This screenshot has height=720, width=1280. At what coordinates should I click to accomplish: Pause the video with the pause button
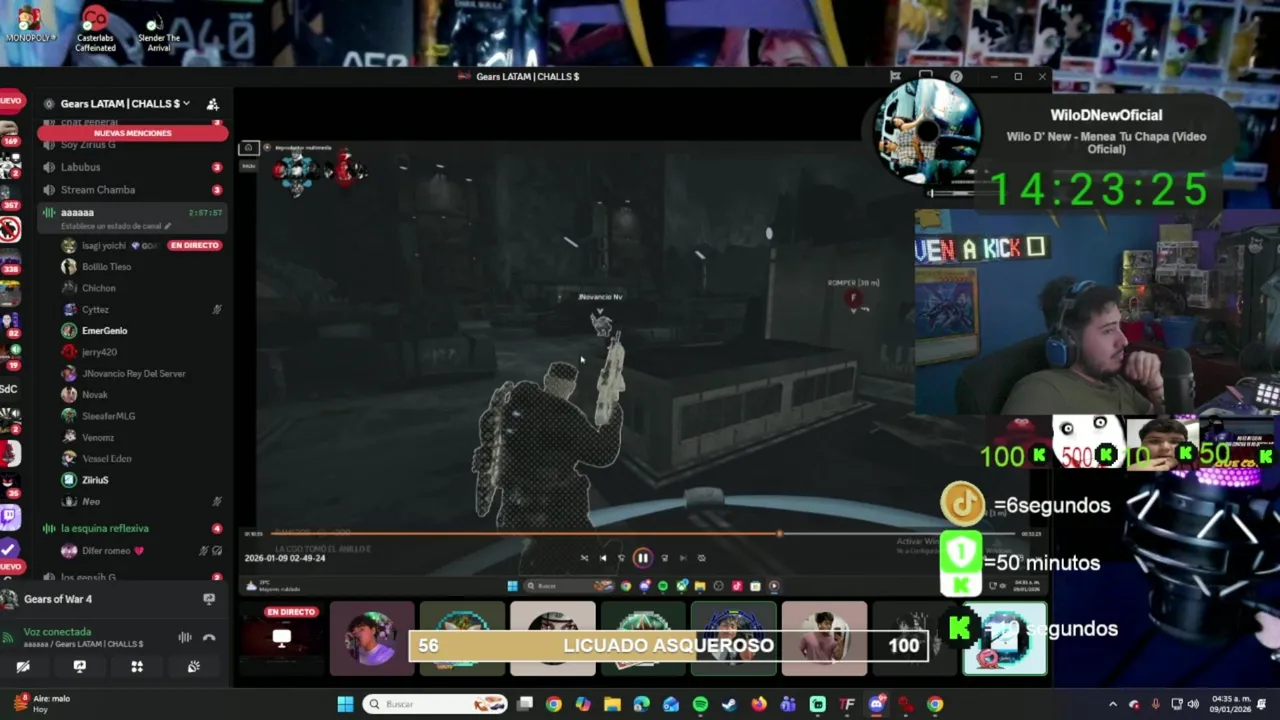coord(642,558)
